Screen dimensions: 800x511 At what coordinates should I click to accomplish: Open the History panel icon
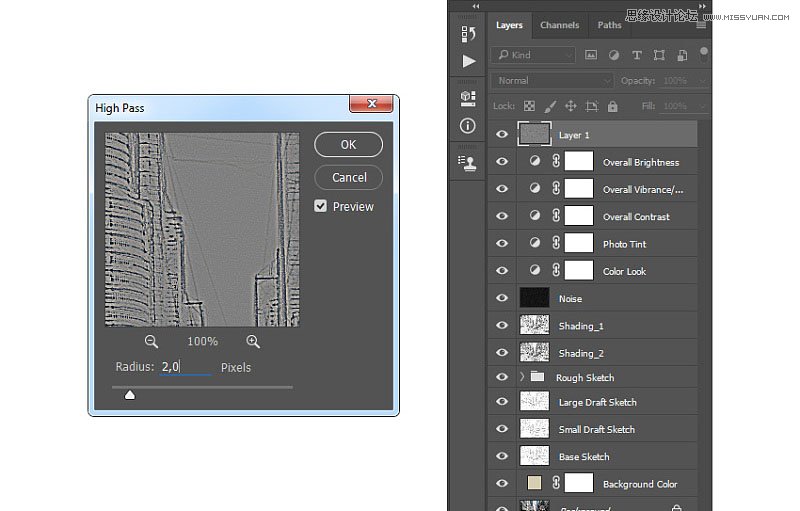point(468,34)
